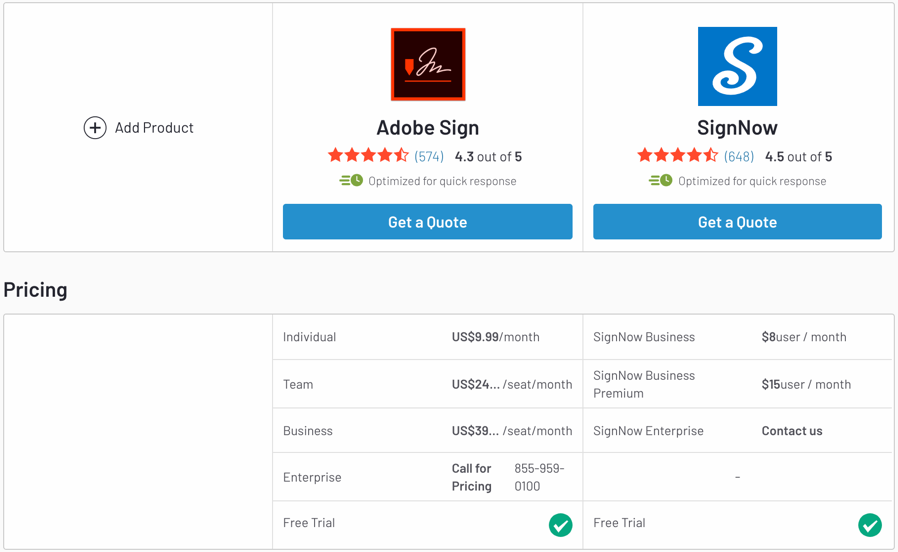This screenshot has height=552, width=898.
Task: Click SignNow Free Trial checkmark icon
Action: [870, 524]
